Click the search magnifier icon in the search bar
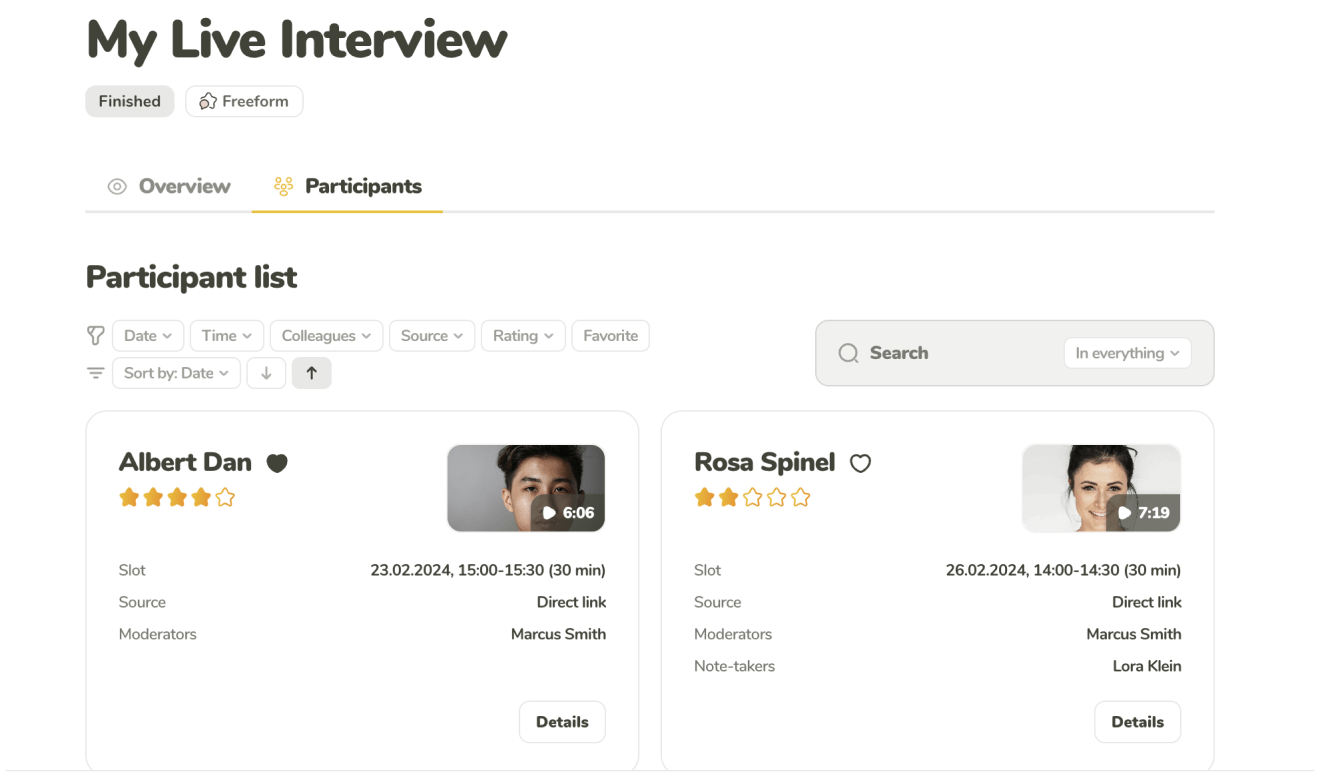The image size is (1320, 774). pos(848,353)
